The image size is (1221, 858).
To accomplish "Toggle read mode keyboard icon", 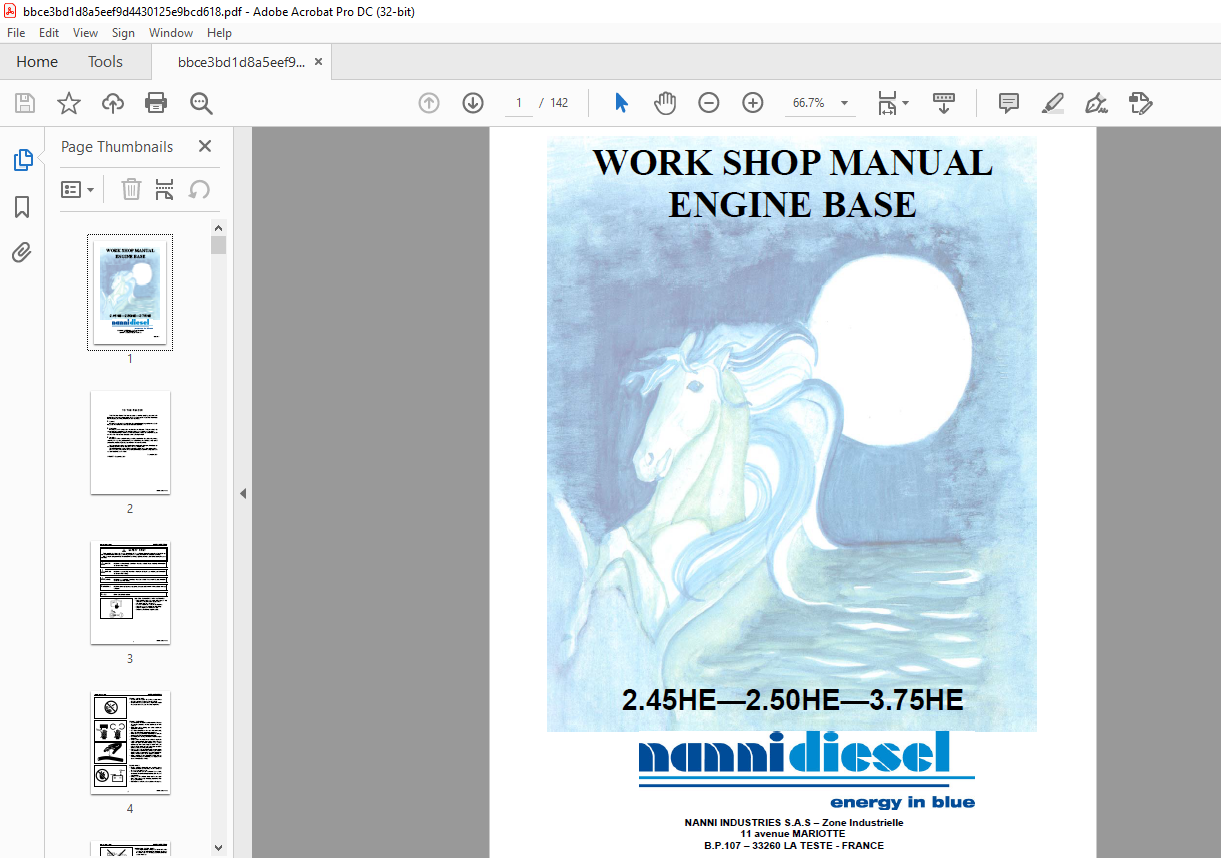I will (x=944, y=103).
